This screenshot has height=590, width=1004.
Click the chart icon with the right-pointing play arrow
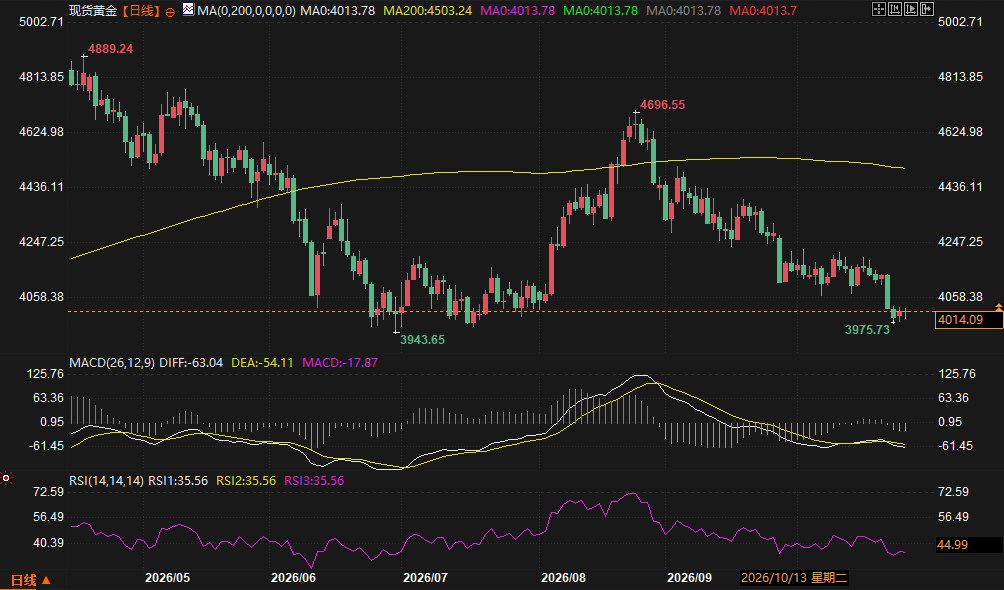[911, 9]
